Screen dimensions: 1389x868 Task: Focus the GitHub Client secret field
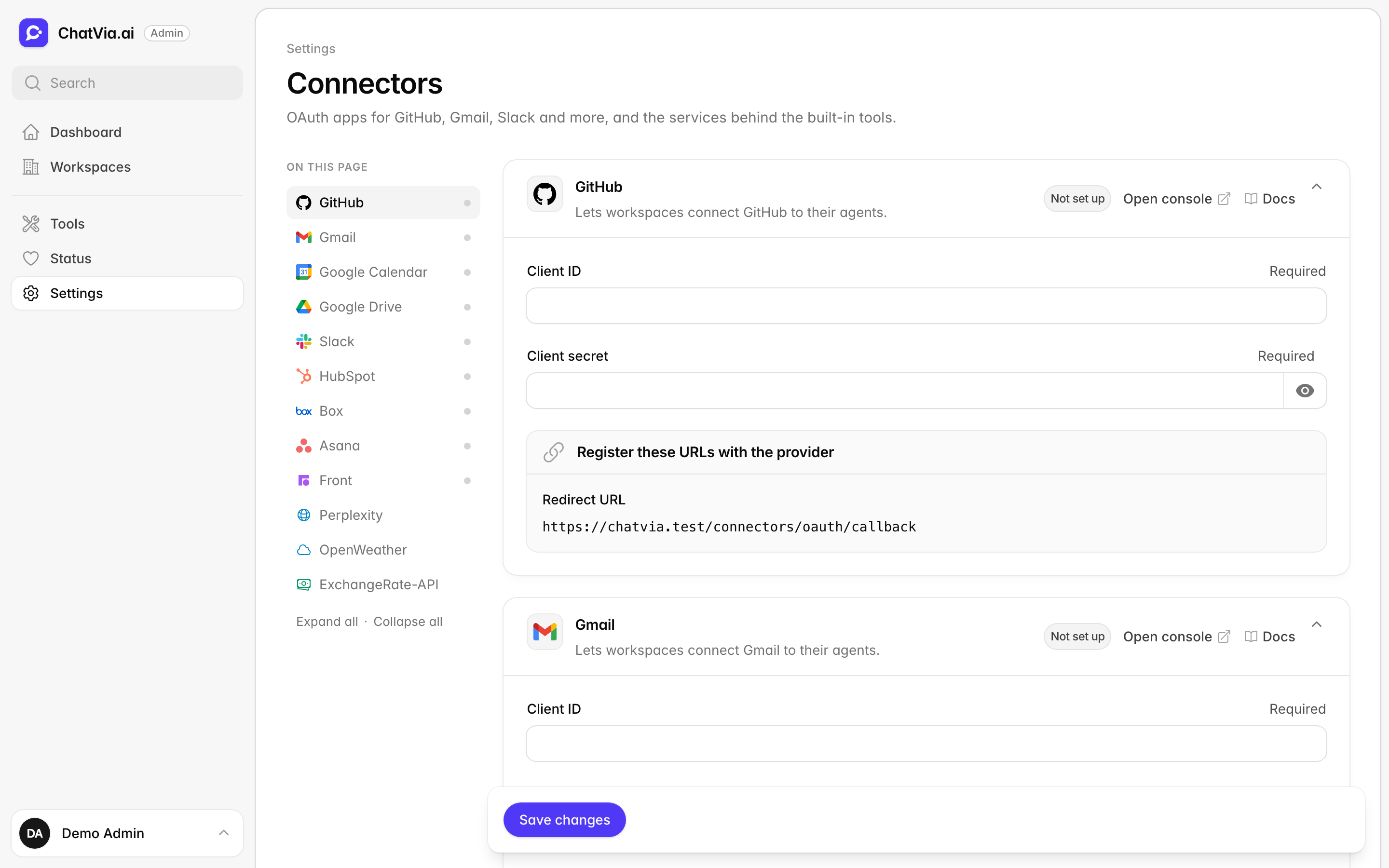(905, 391)
